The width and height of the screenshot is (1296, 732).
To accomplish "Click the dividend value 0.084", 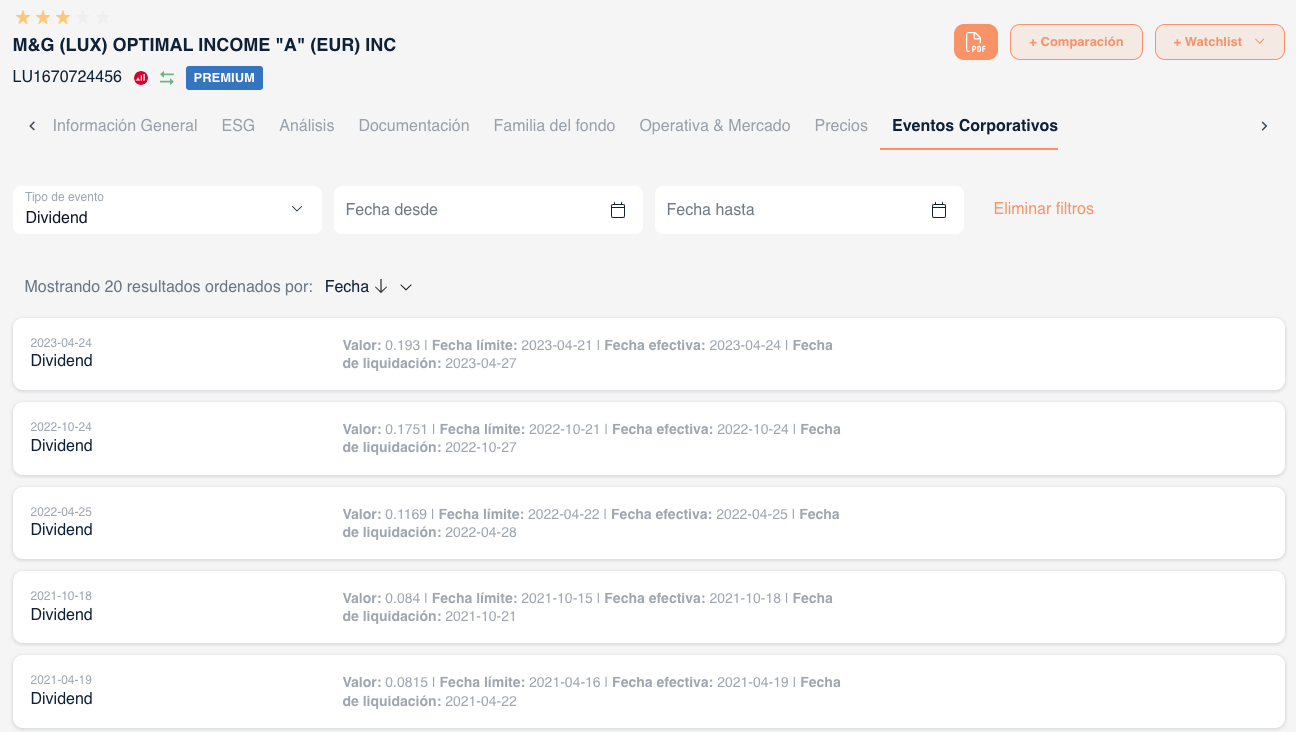I will (x=403, y=598).
